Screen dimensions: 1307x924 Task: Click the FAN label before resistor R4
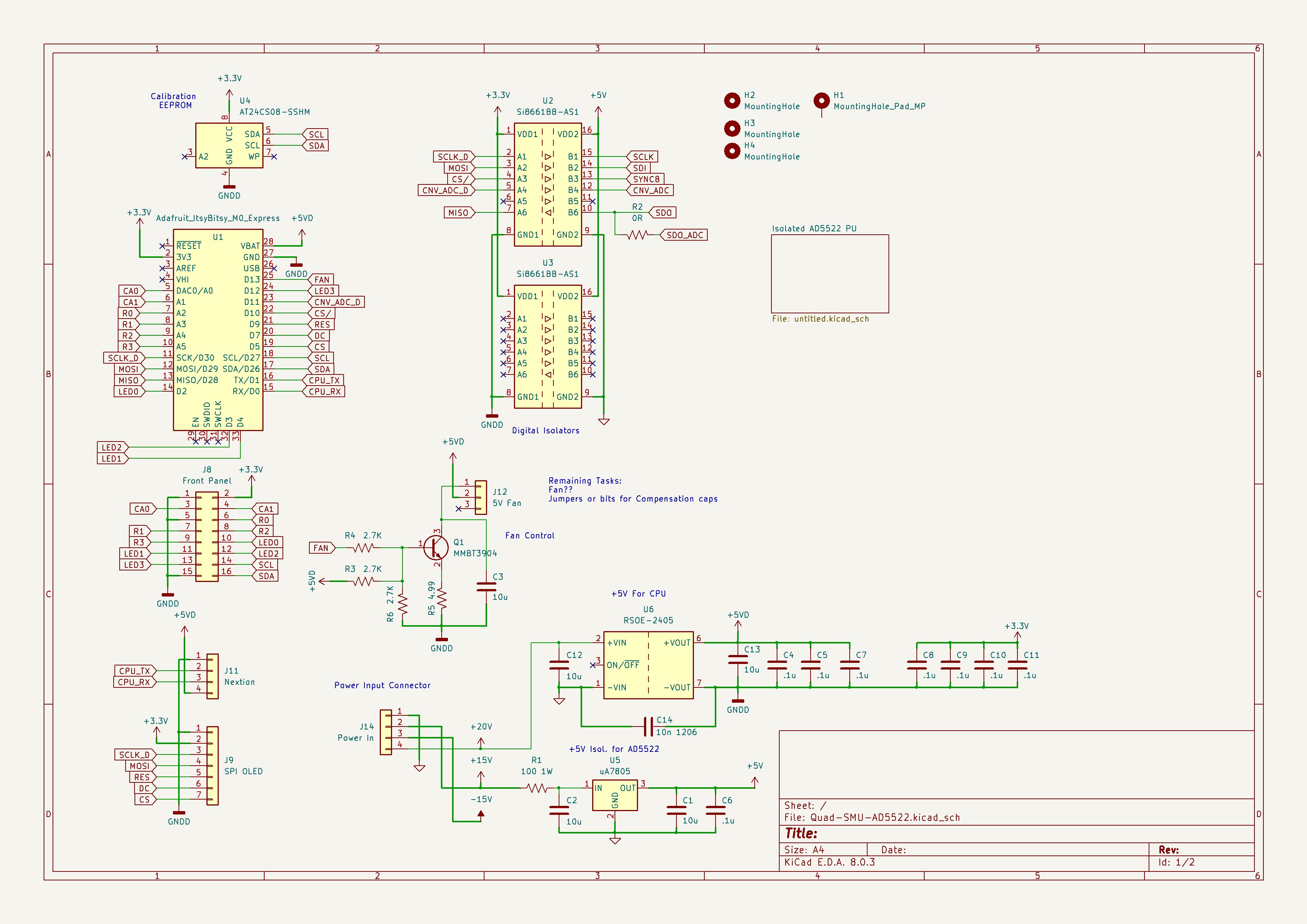pyautogui.click(x=322, y=548)
